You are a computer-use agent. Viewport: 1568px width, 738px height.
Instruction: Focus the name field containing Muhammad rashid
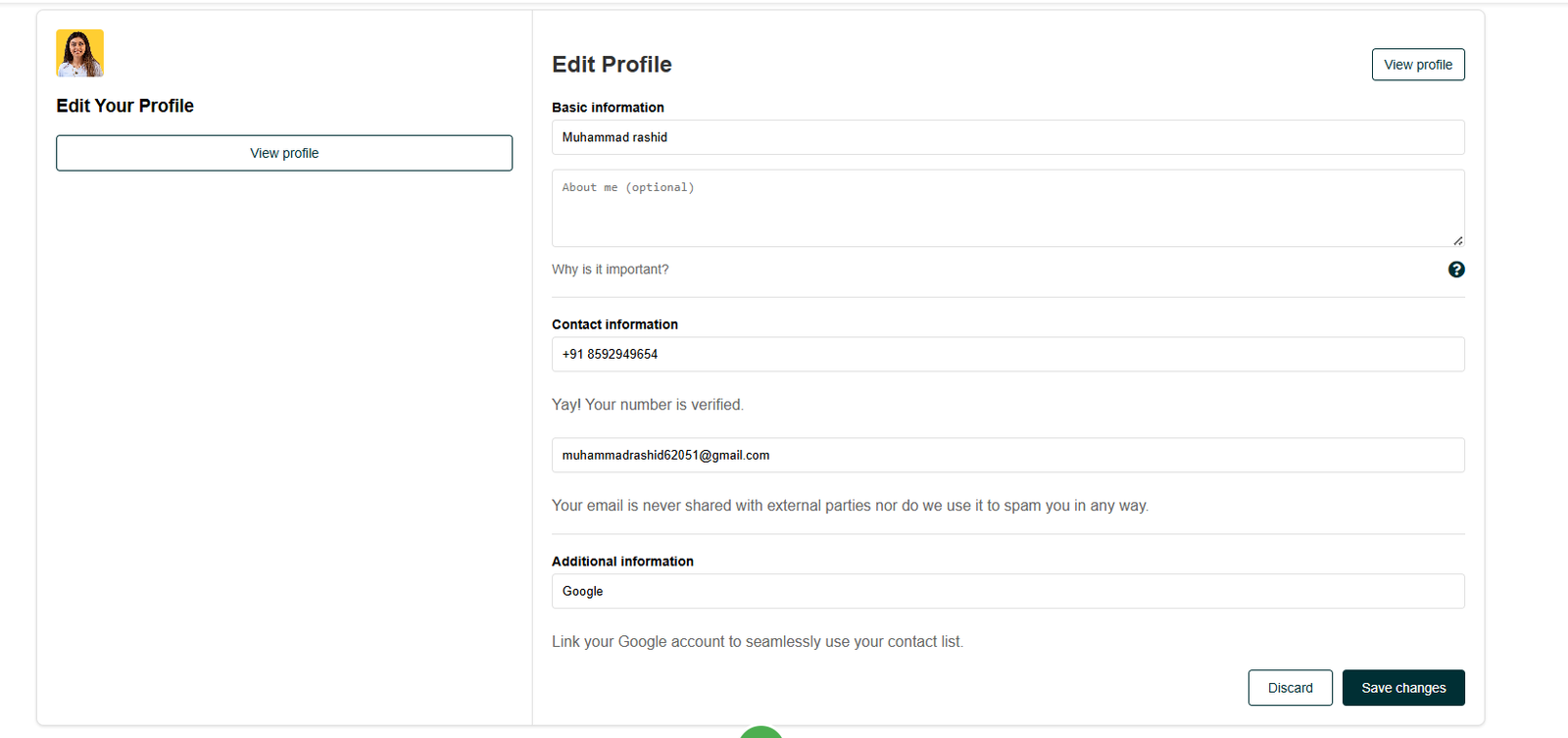1007,137
